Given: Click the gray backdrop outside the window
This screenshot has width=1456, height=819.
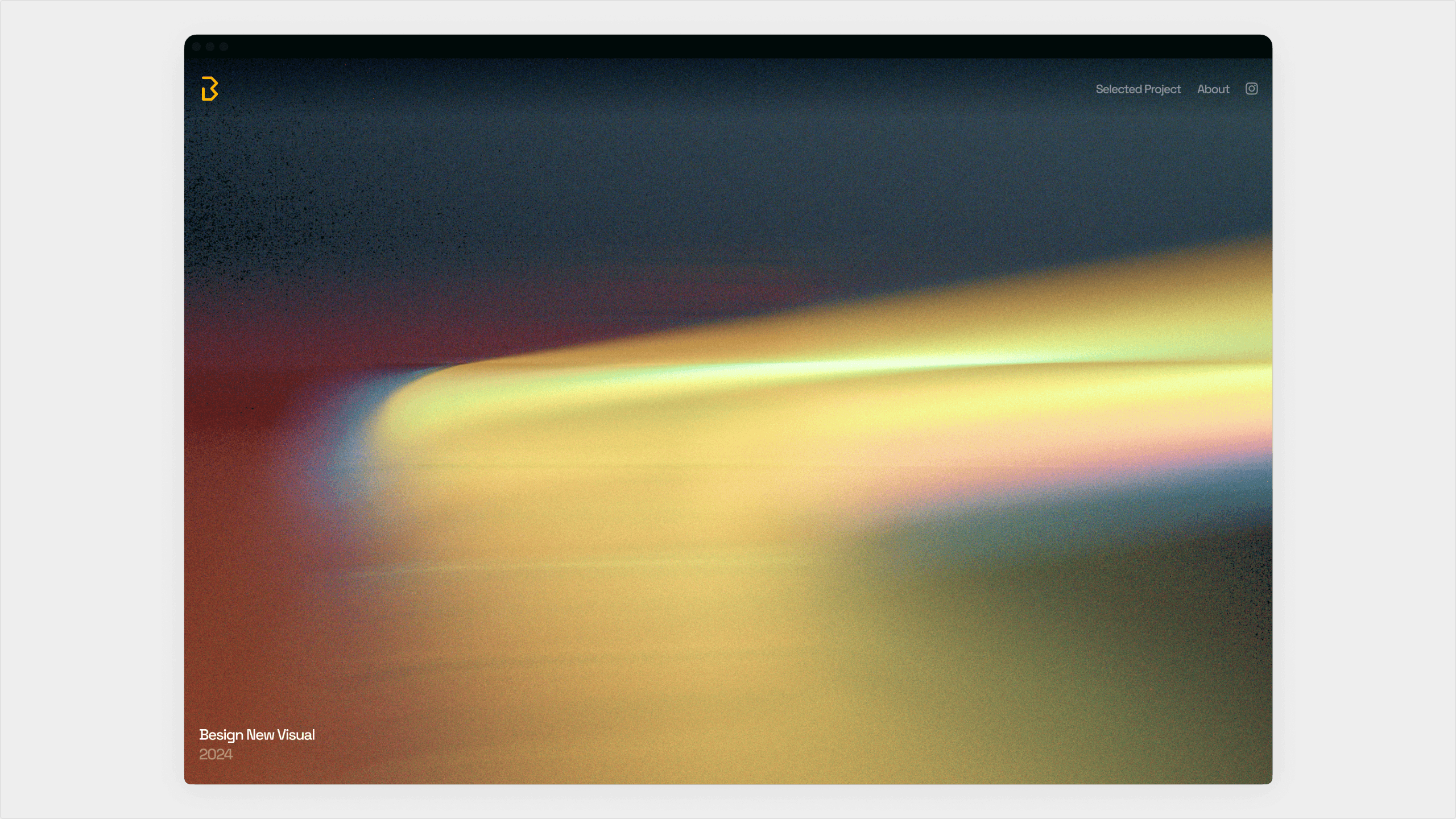Looking at the screenshot, I should coord(85,409).
